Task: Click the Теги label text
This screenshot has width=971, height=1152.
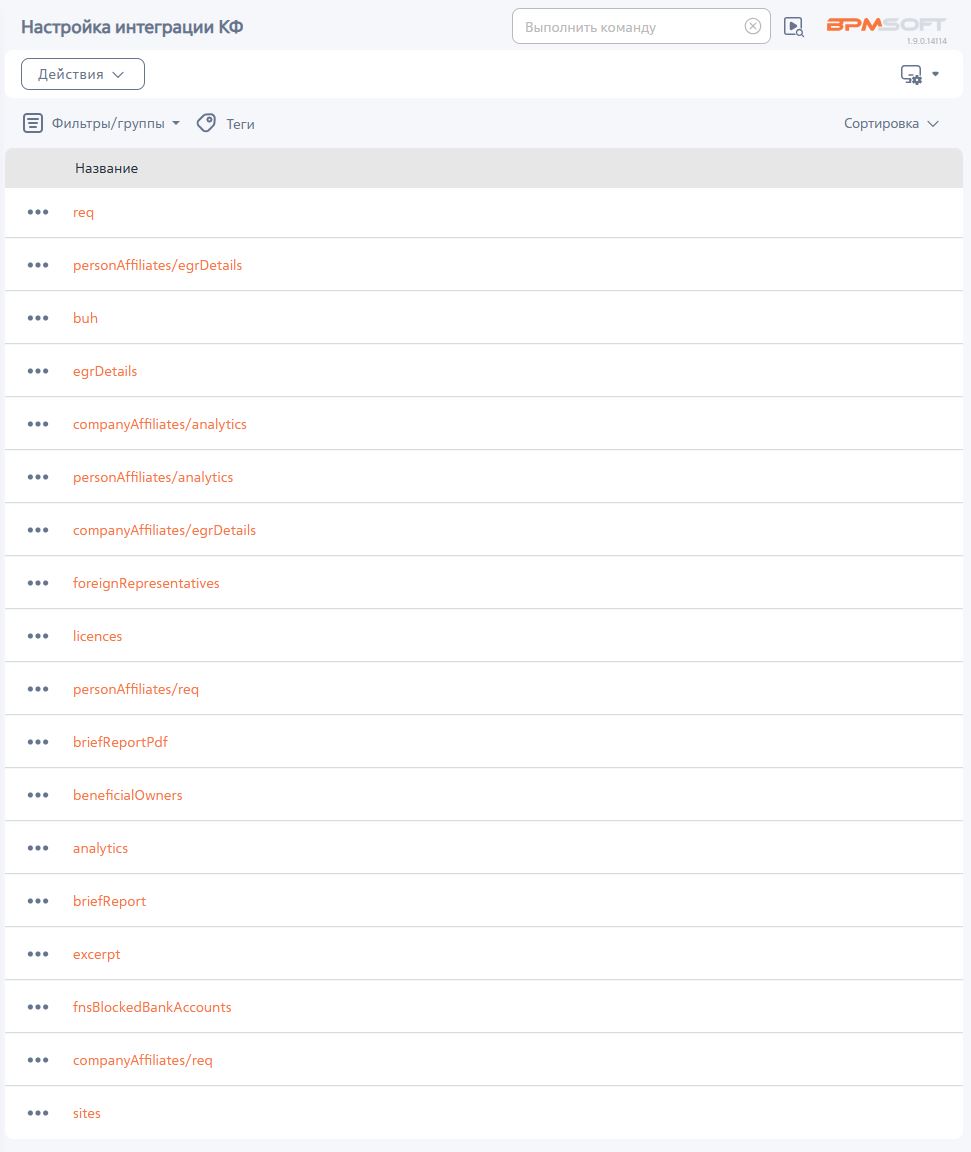Action: point(240,124)
